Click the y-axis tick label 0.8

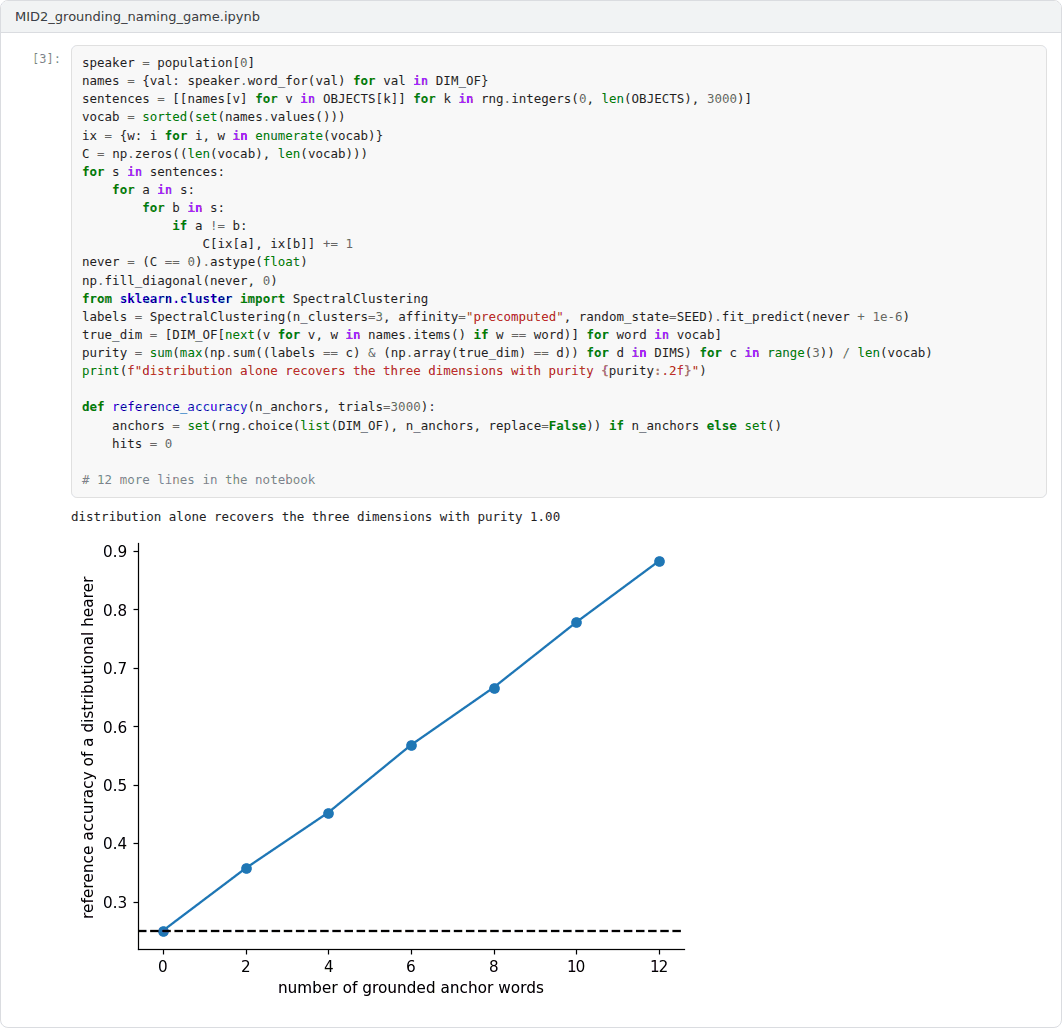click(115, 610)
